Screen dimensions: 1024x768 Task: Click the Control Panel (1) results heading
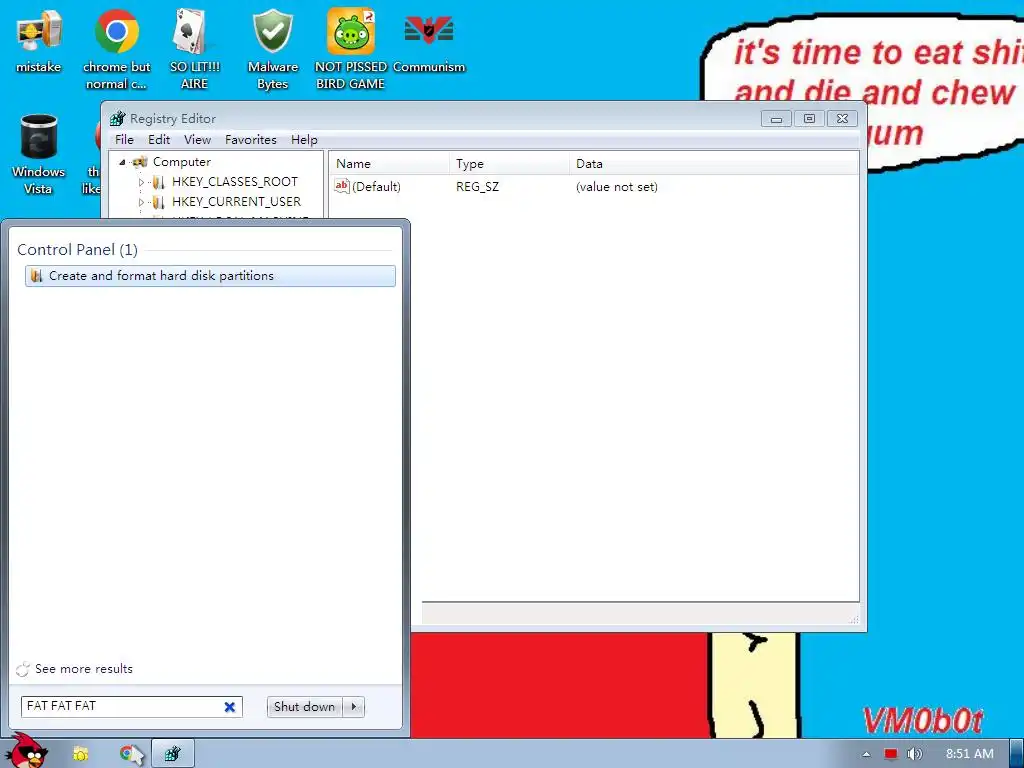77,249
